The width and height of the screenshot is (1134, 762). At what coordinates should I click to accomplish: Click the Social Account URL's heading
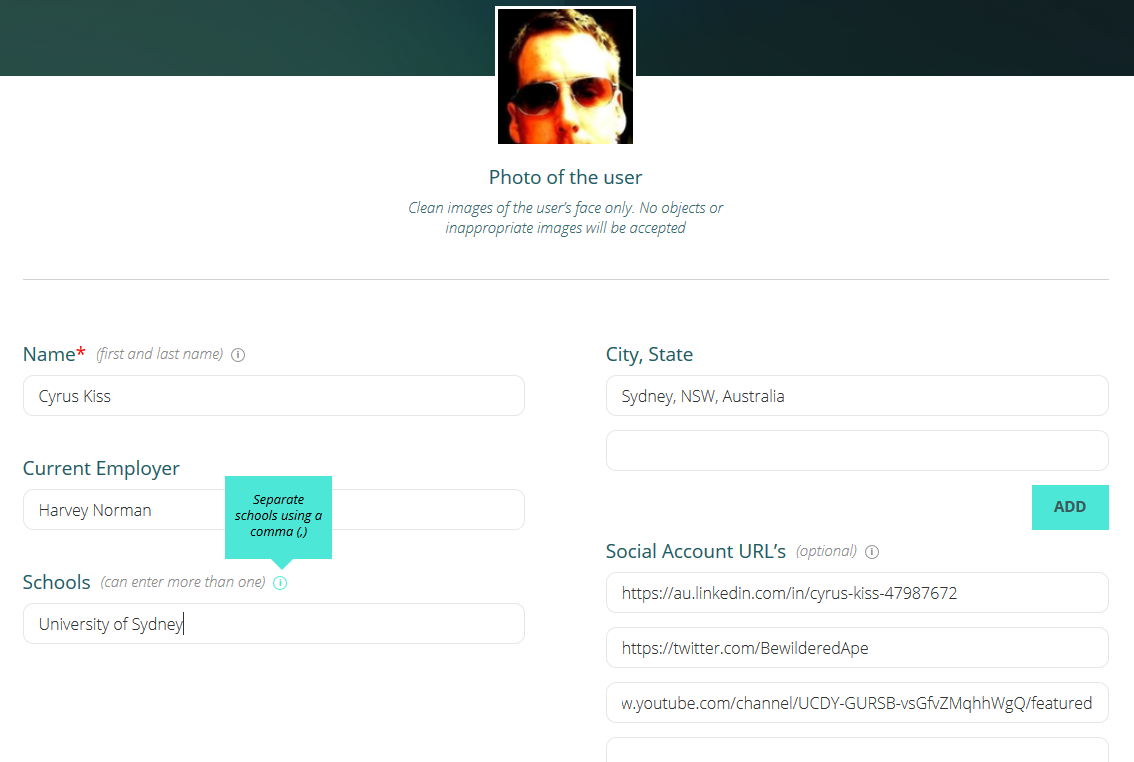pyautogui.click(x=696, y=552)
